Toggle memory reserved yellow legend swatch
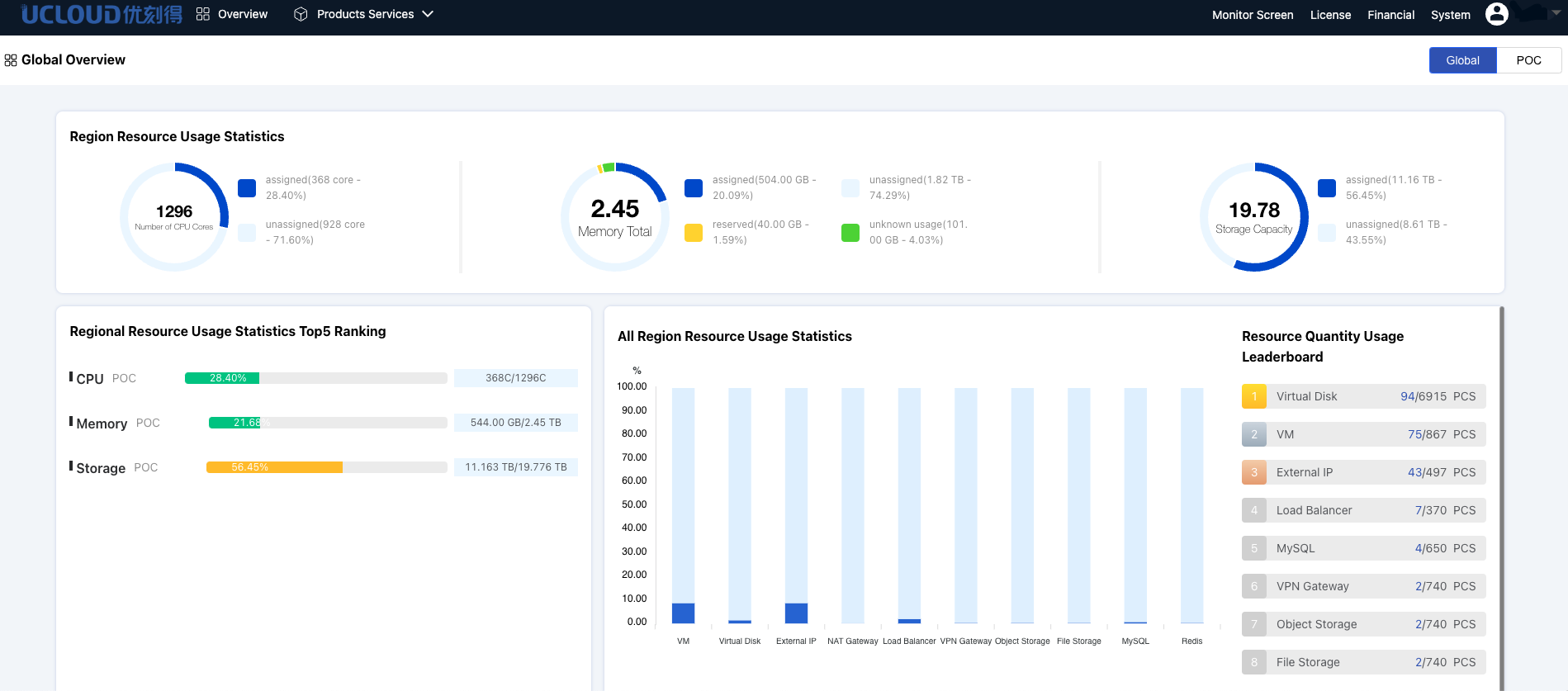Screen dimensions: 1568x691 point(694,233)
